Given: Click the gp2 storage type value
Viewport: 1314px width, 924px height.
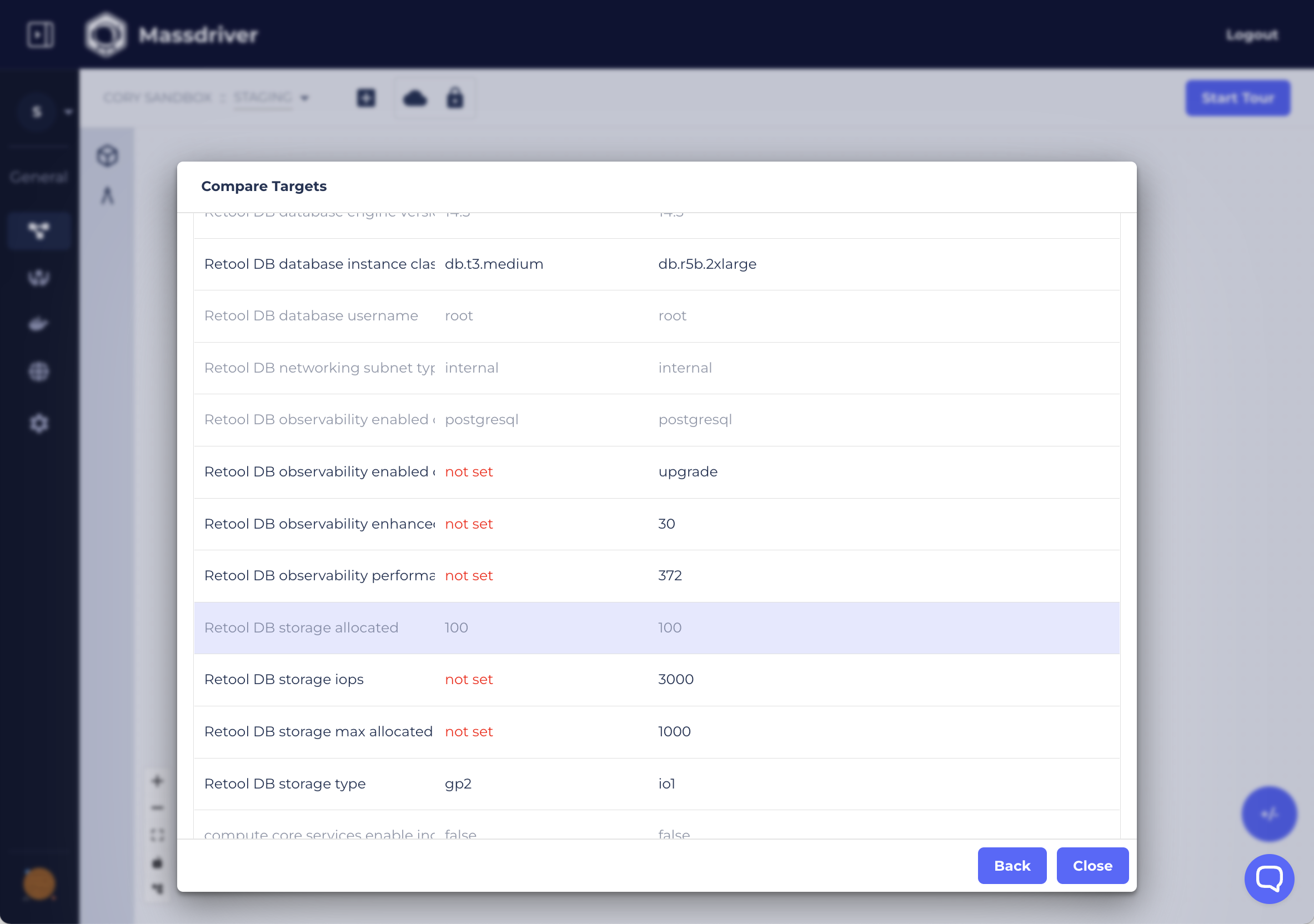Looking at the screenshot, I should [458, 784].
